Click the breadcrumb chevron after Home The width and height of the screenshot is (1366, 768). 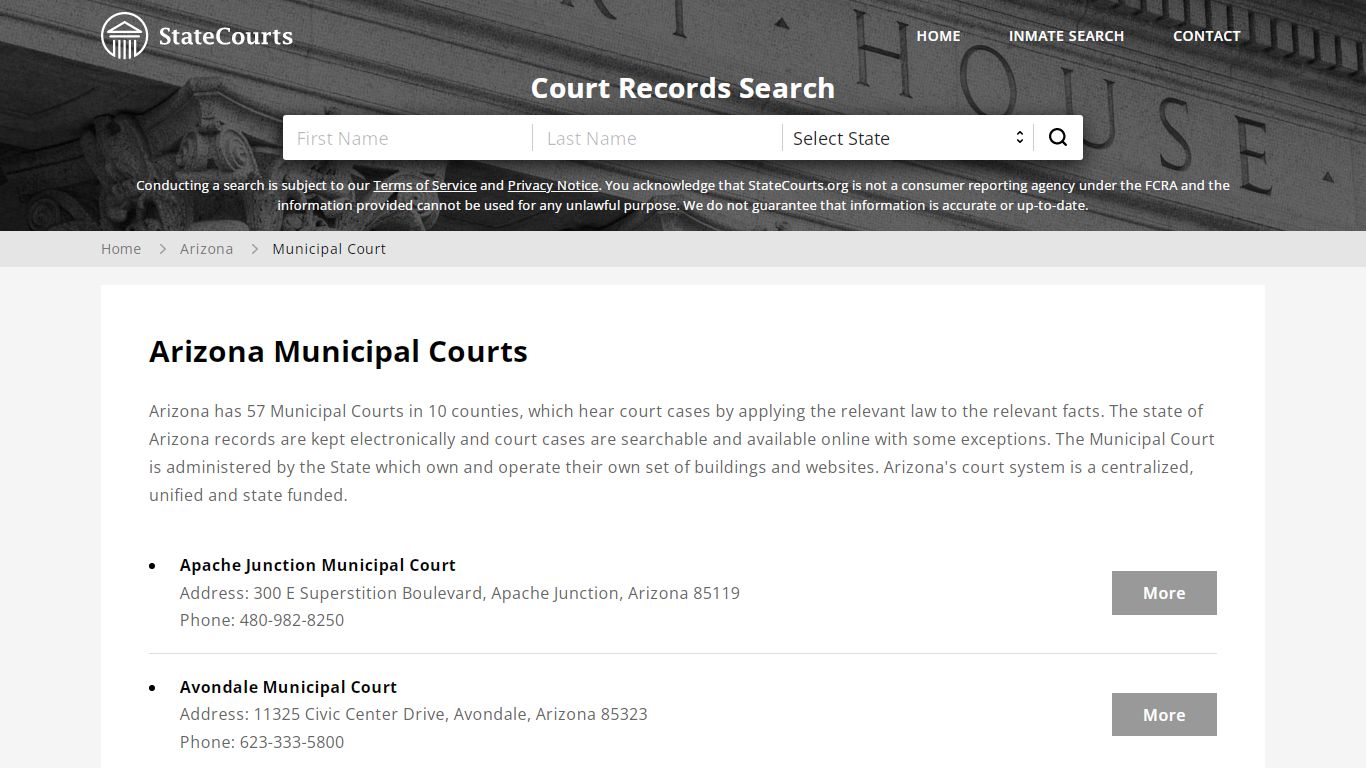point(161,249)
